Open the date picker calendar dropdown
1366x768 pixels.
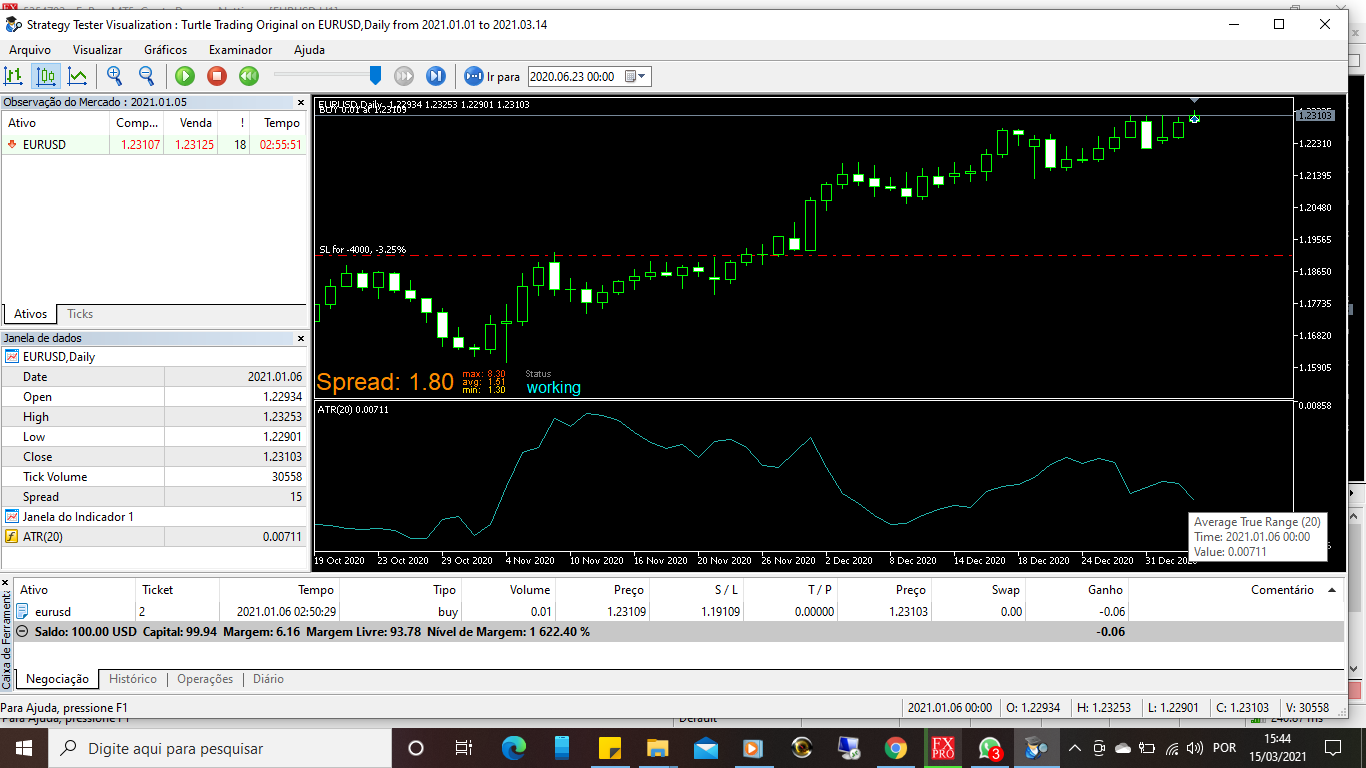pyautogui.click(x=636, y=76)
